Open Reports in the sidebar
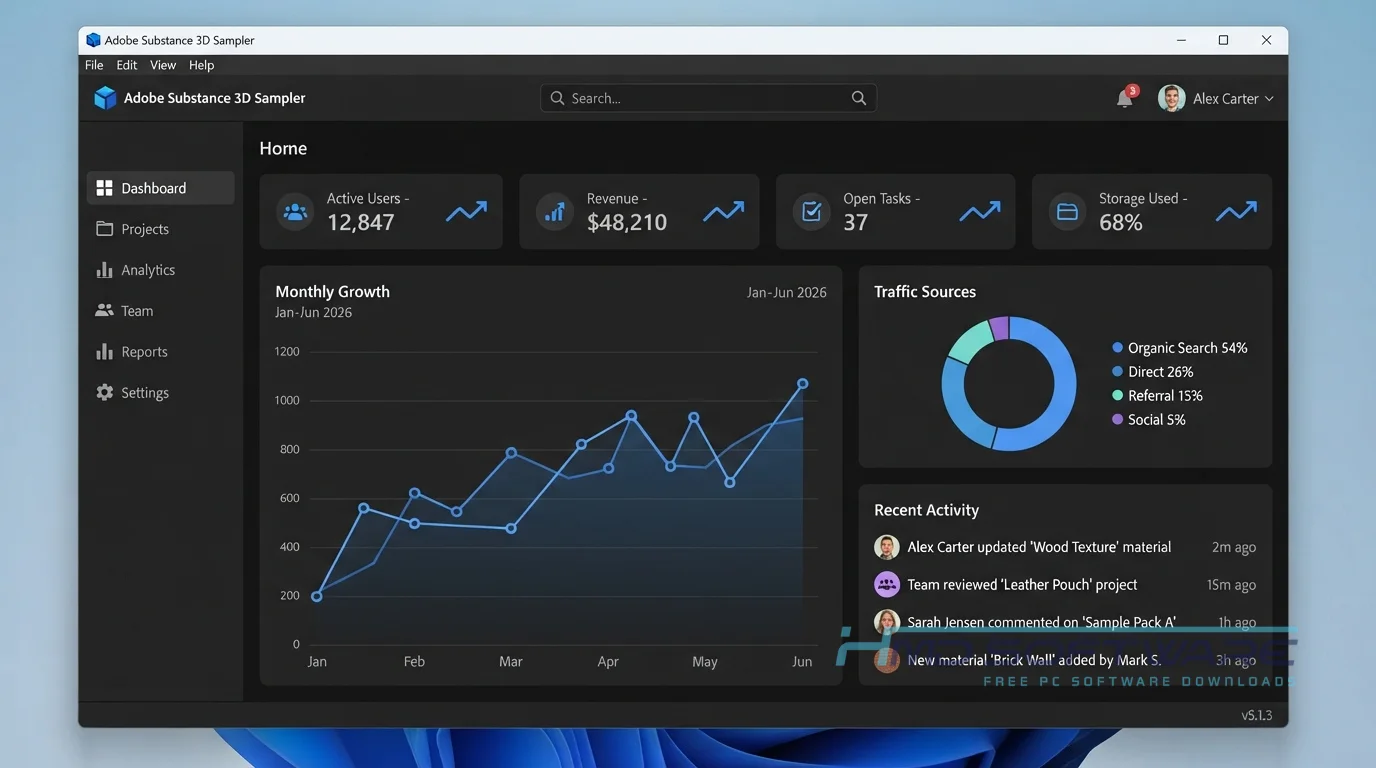Viewport: 1376px width, 768px height. [161, 352]
